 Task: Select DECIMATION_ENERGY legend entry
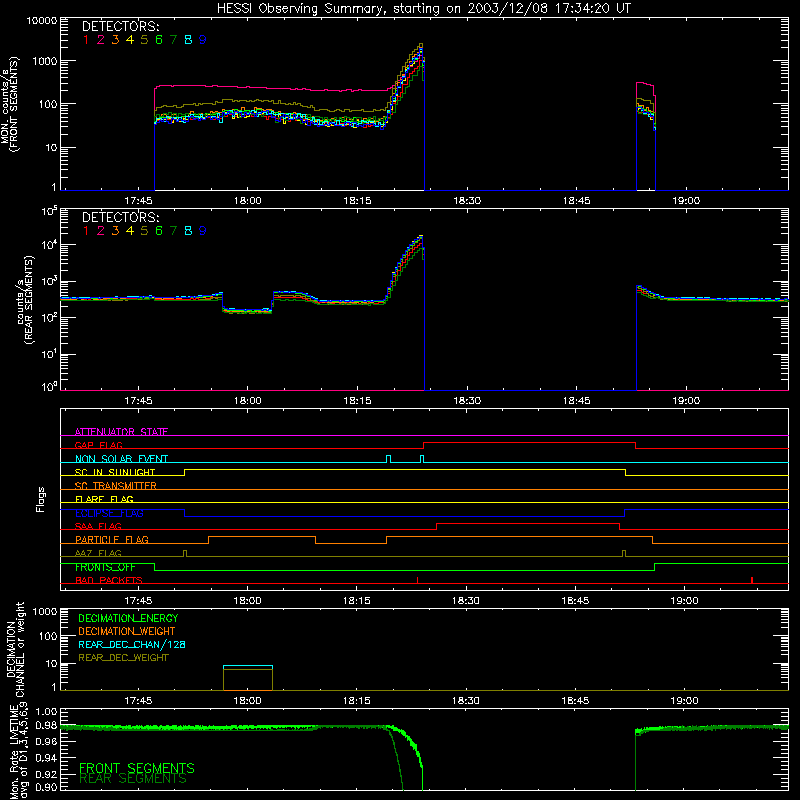tap(128, 618)
